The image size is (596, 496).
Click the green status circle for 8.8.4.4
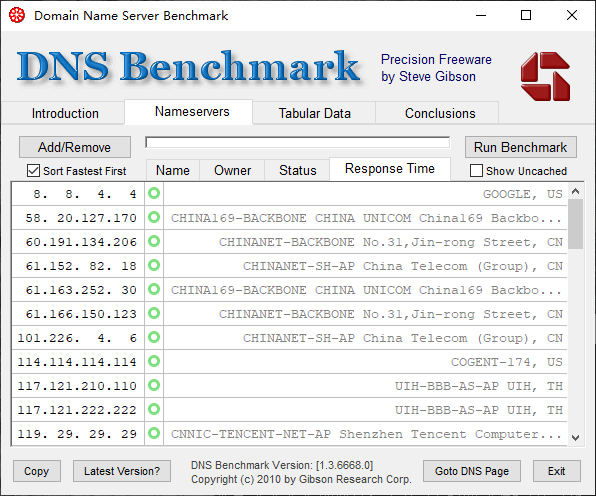(x=154, y=193)
